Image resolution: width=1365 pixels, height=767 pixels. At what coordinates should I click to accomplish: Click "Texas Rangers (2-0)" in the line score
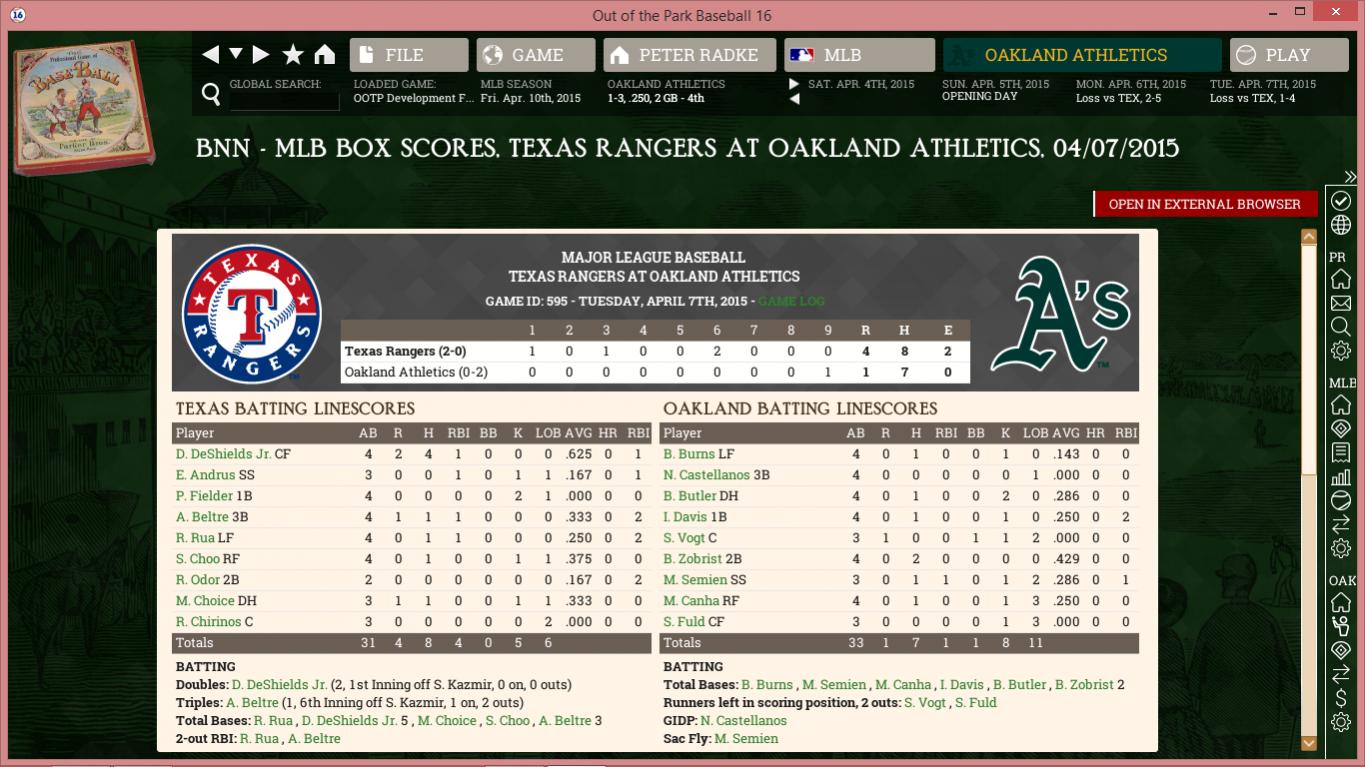coord(405,351)
